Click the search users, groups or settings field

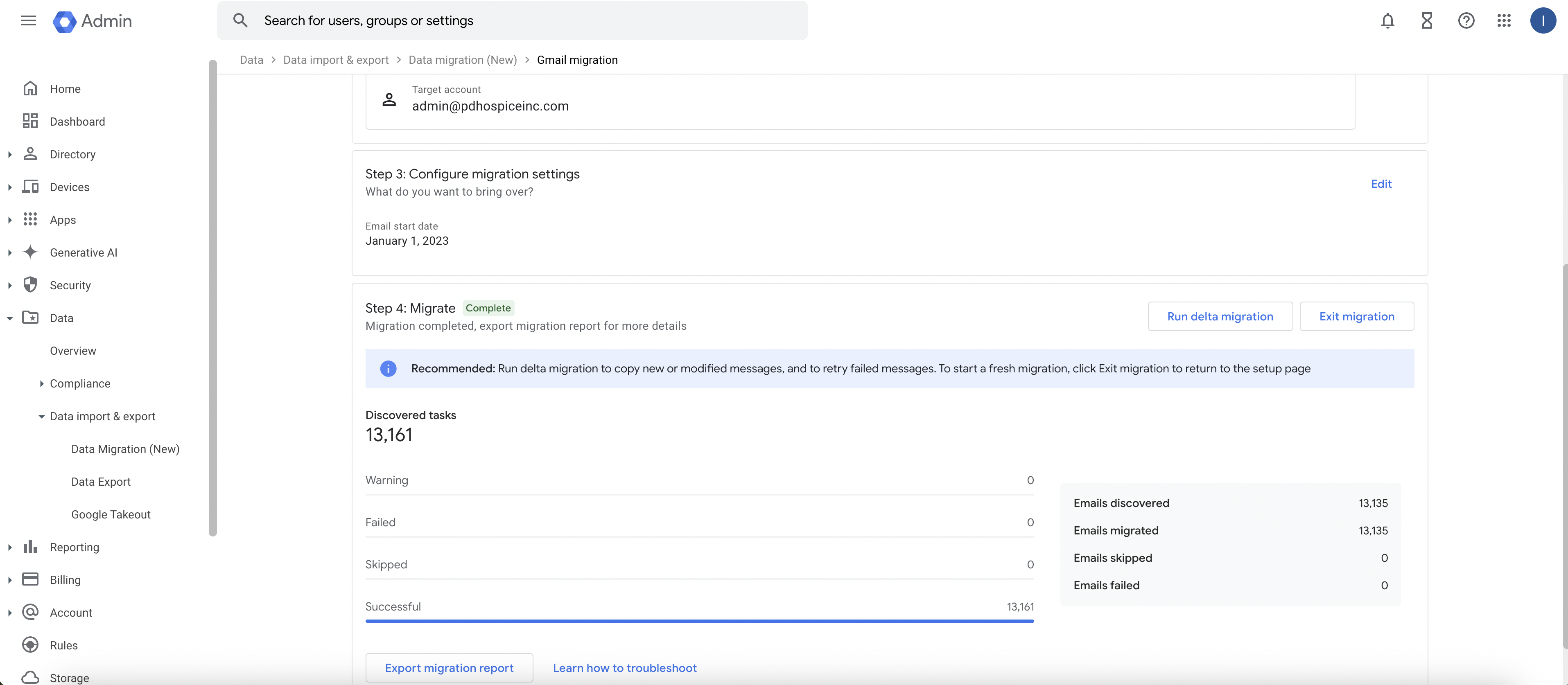(512, 20)
